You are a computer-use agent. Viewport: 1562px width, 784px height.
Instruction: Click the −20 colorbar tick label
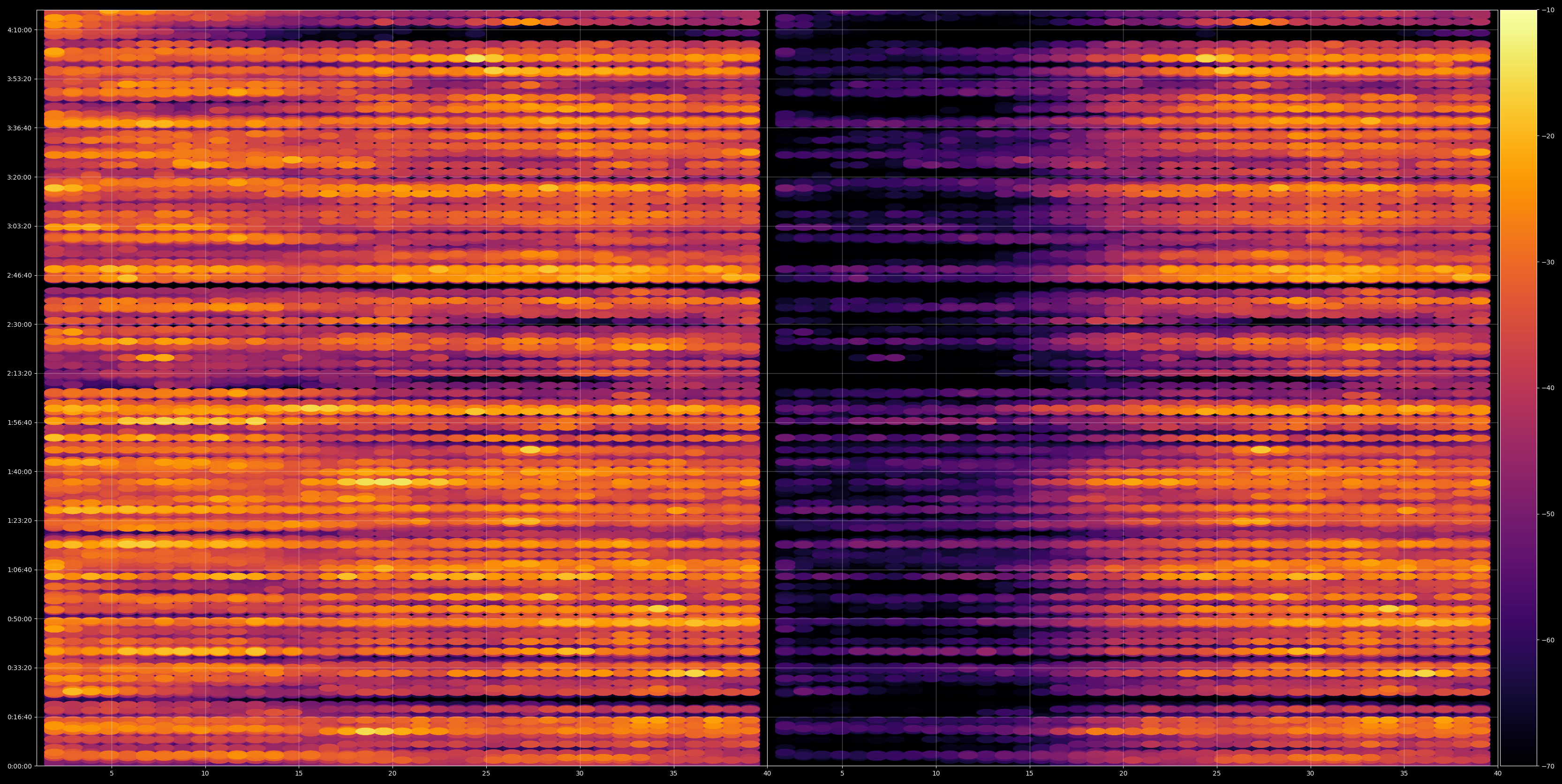tap(1548, 136)
